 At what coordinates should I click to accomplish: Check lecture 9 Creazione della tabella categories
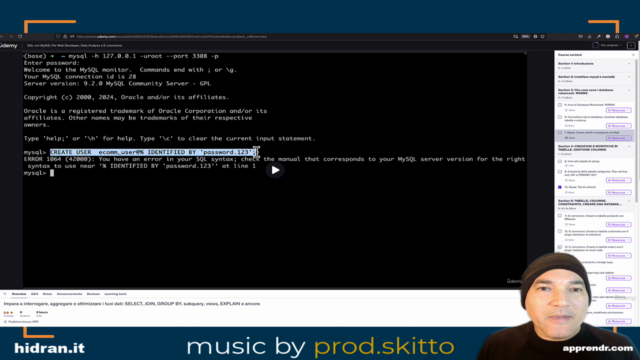click(x=560, y=171)
